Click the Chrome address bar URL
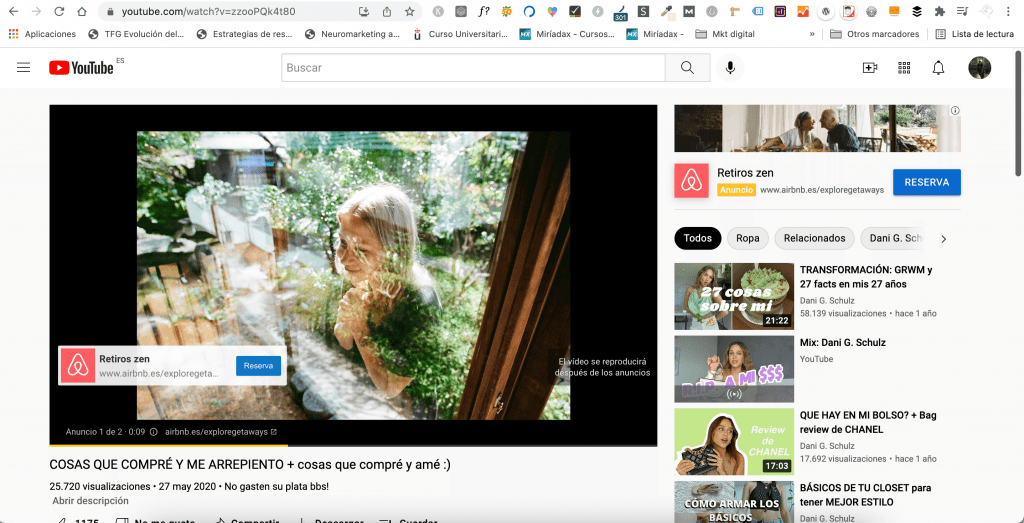Screen dimensions: 1024x523 pos(208,11)
